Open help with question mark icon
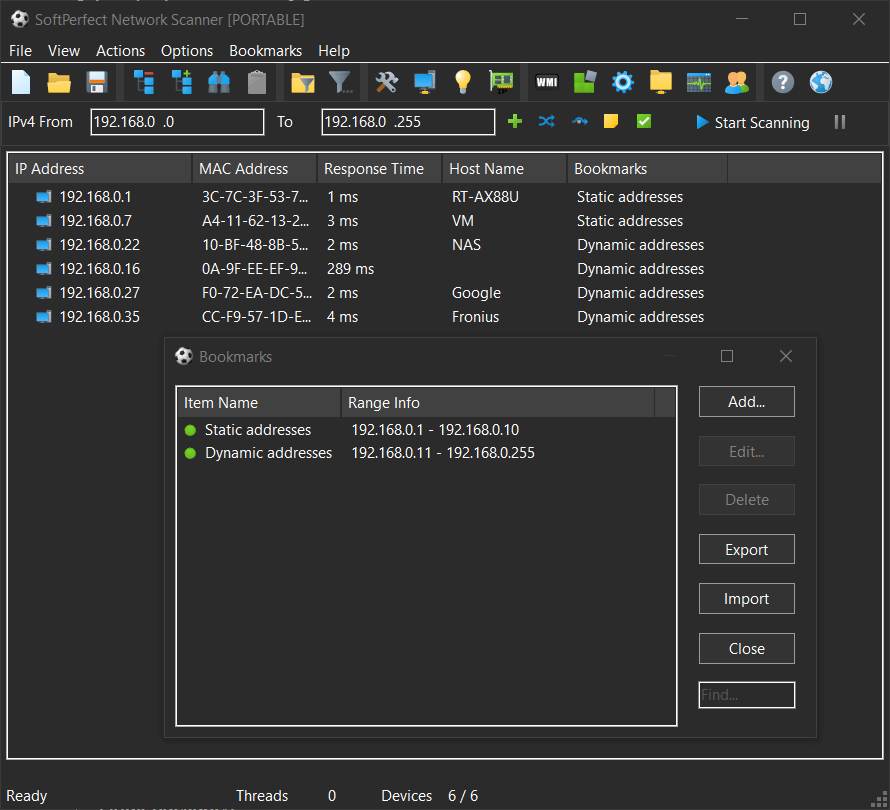890x810 pixels. pyautogui.click(x=783, y=82)
